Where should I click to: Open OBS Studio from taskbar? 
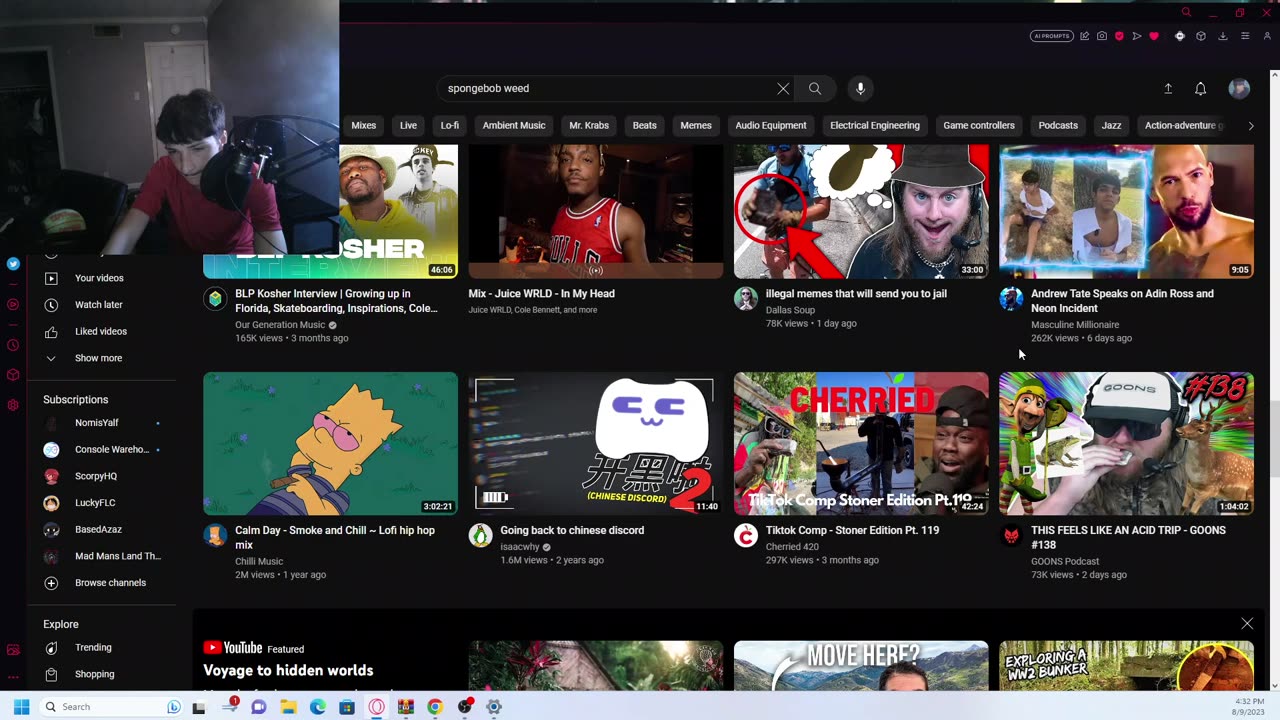pyautogui.click(x=464, y=707)
